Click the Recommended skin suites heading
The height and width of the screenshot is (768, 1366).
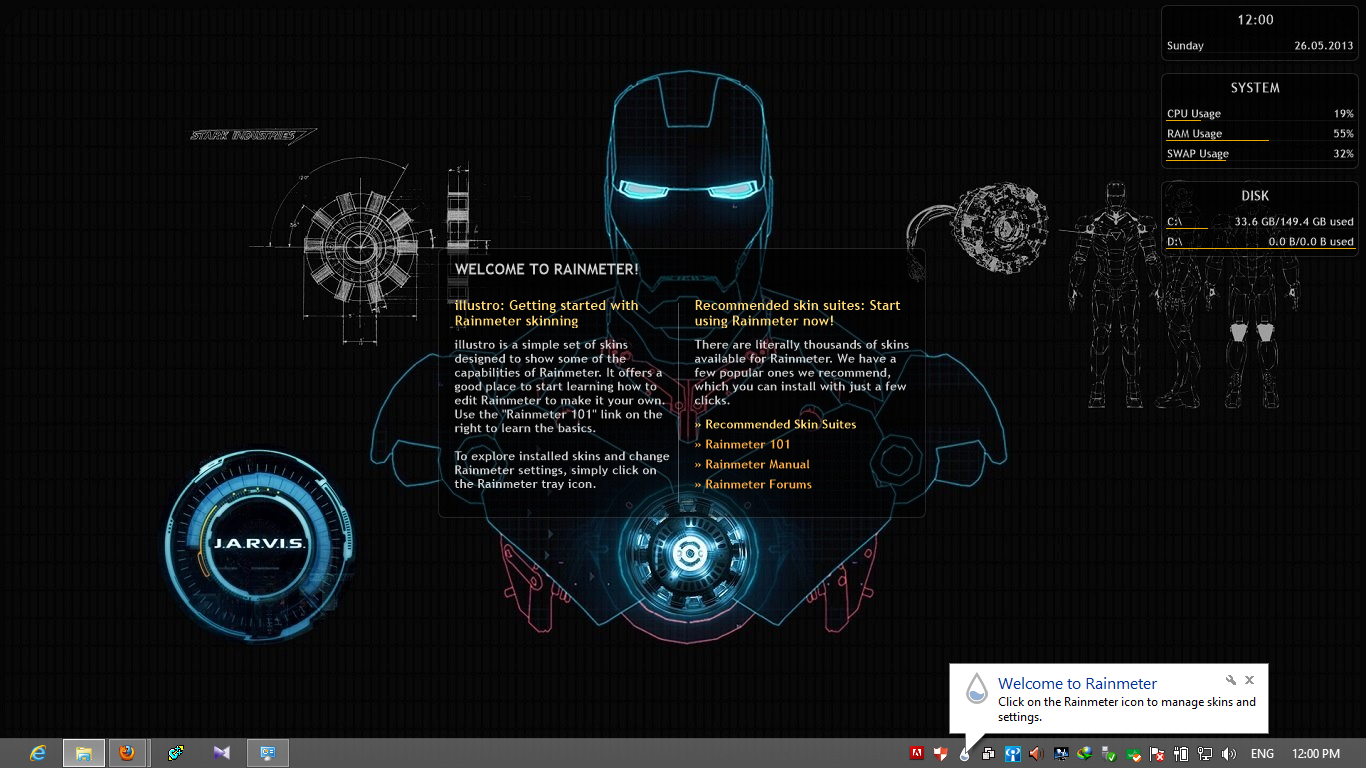pyautogui.click(x=797, y=313)
